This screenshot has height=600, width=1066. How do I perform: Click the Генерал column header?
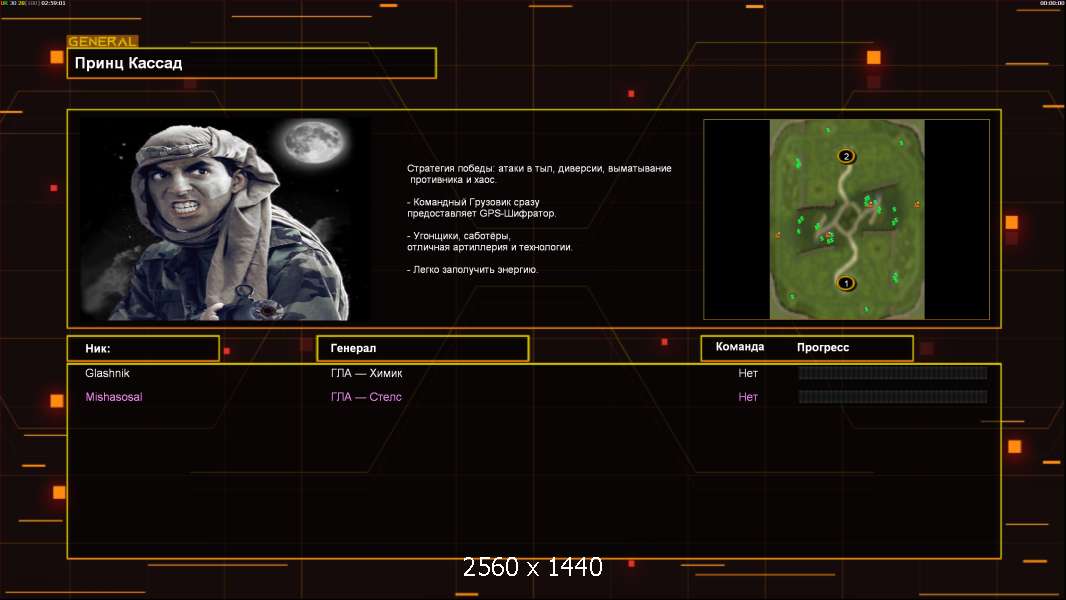[423, 349]
